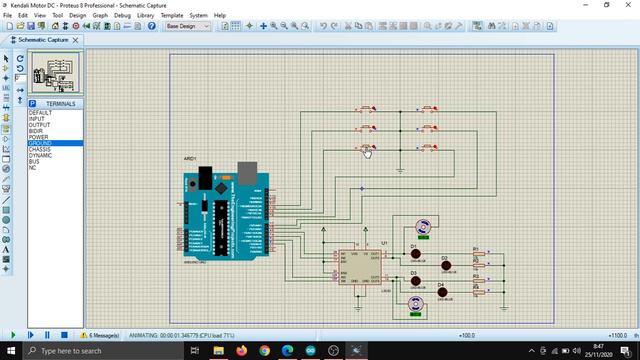
Task: Click the Rotate Clockwise button
Action: tap(20, 59)
